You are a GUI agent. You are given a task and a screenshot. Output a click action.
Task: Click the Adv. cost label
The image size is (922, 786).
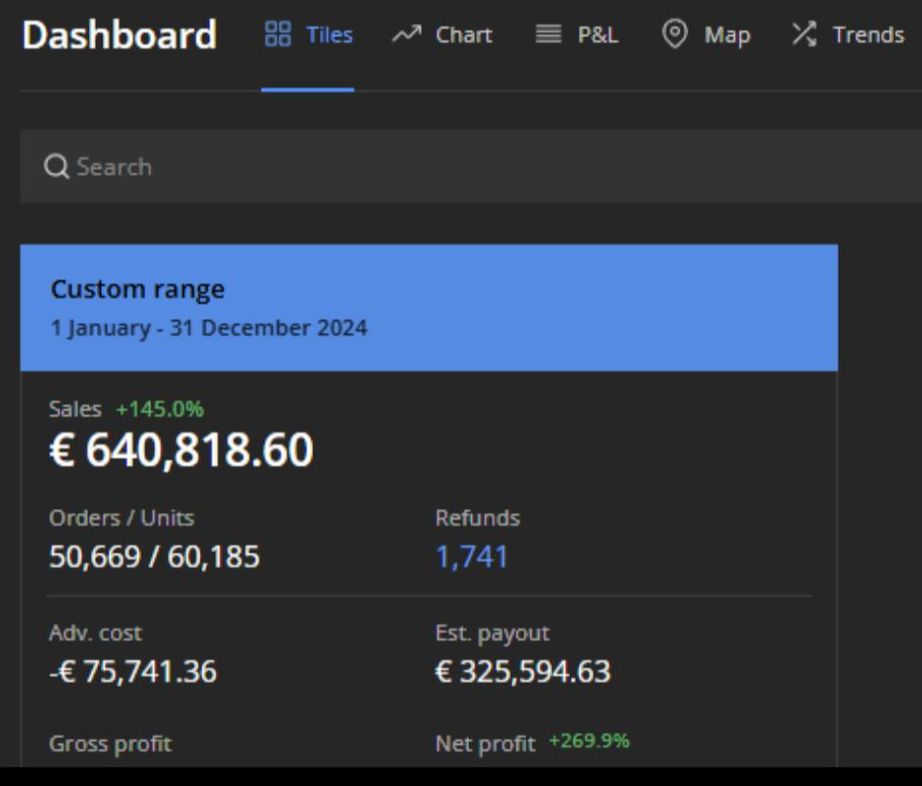pyautogui.click(x=95, y=633)
